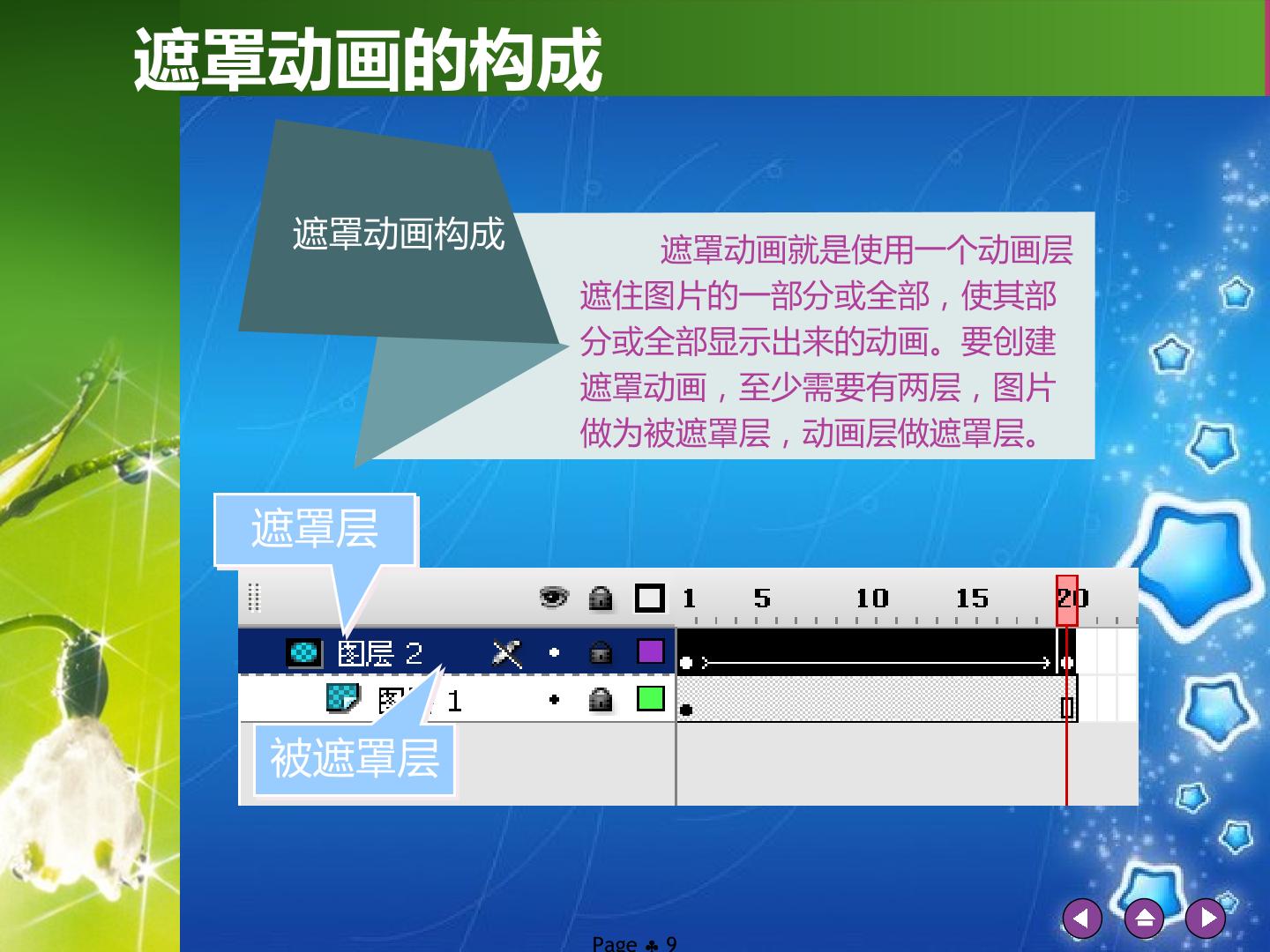Click the lock all layers header icon
The width and height of the screenshot is (1270, 952).
coord(601,598)
